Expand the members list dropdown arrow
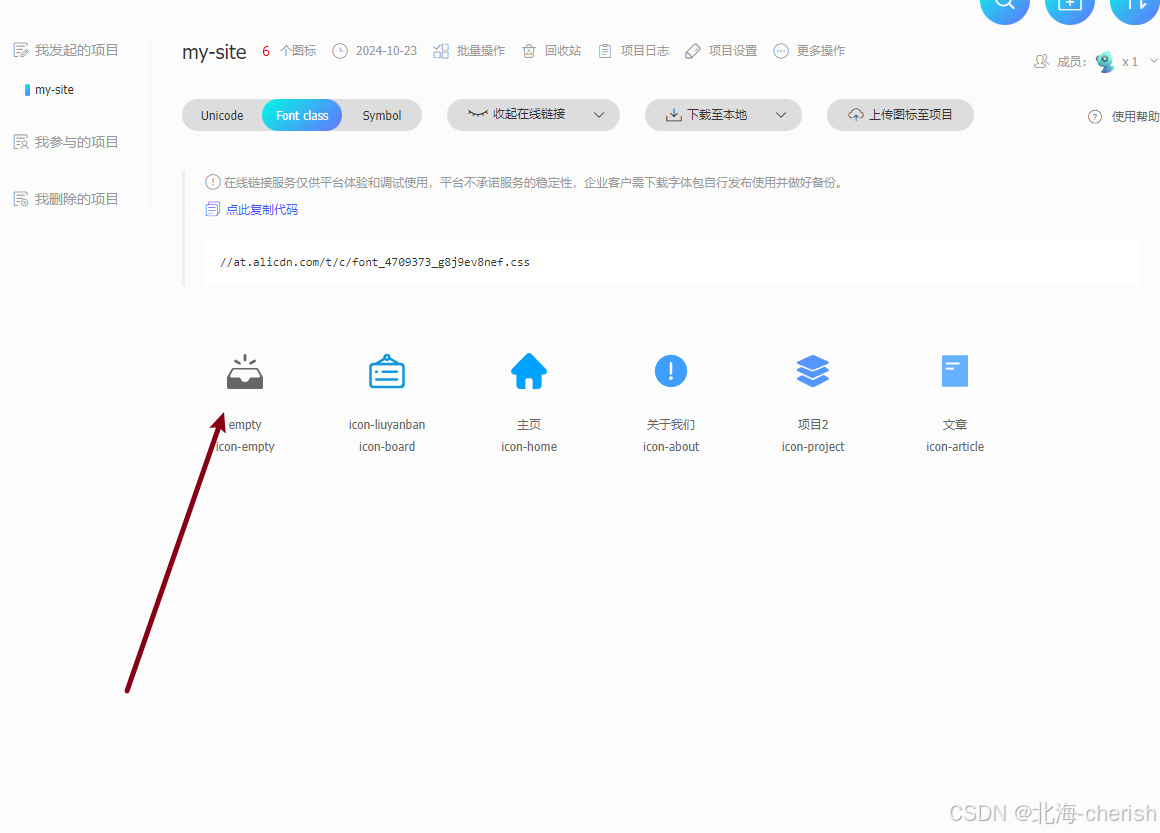 tap(1153, 61)
